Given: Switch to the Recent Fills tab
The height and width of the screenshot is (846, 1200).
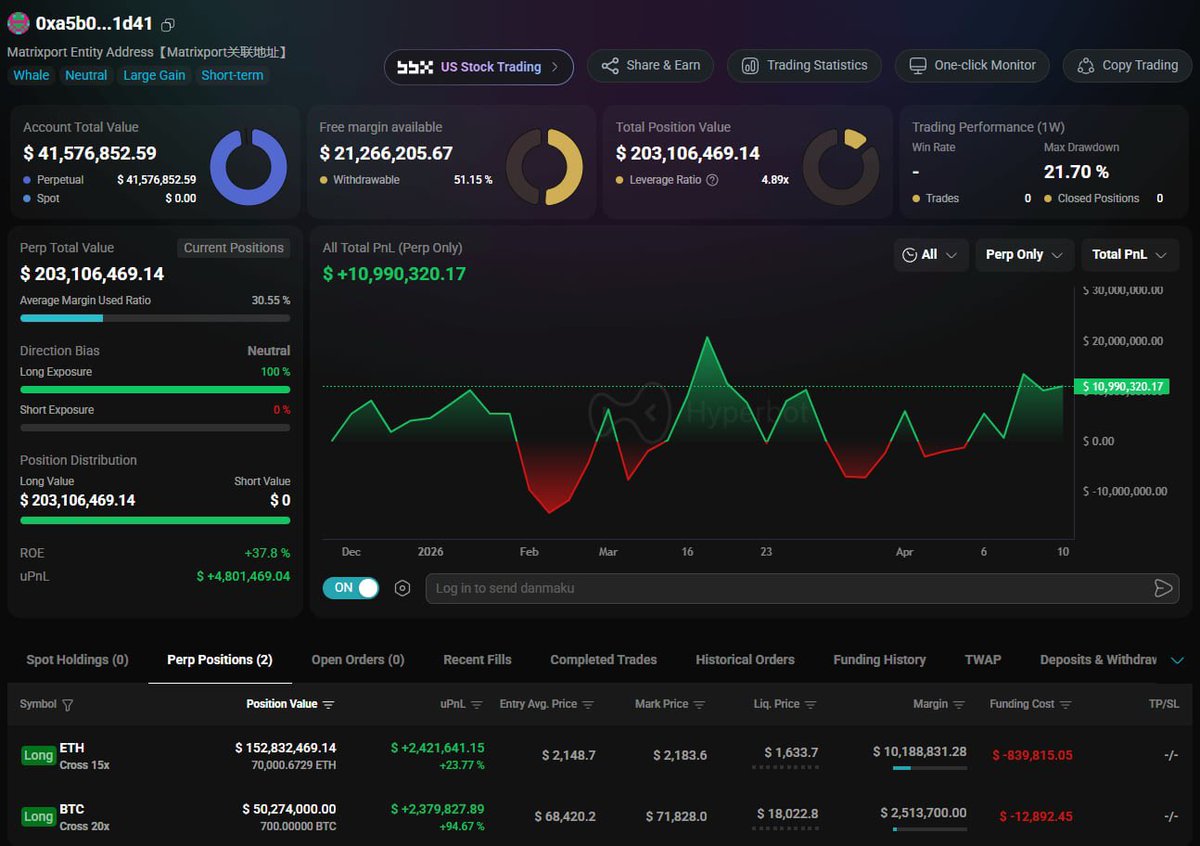Looking at the screenshot, I should pyautogui.click(x=477, y=660).
